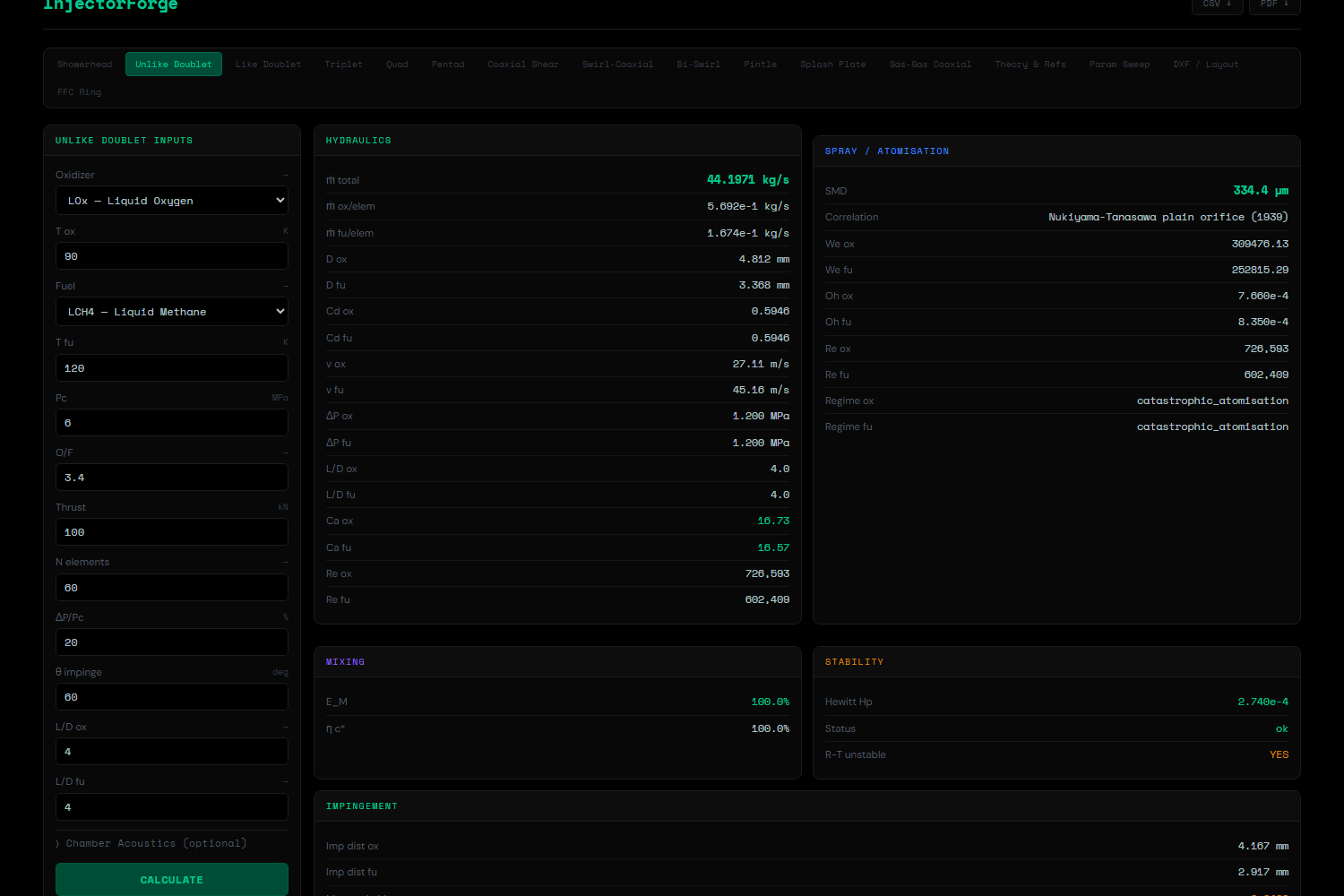
Task: Select the Imp dist ox value 4.167 mm
Action: click(1263, 846)
